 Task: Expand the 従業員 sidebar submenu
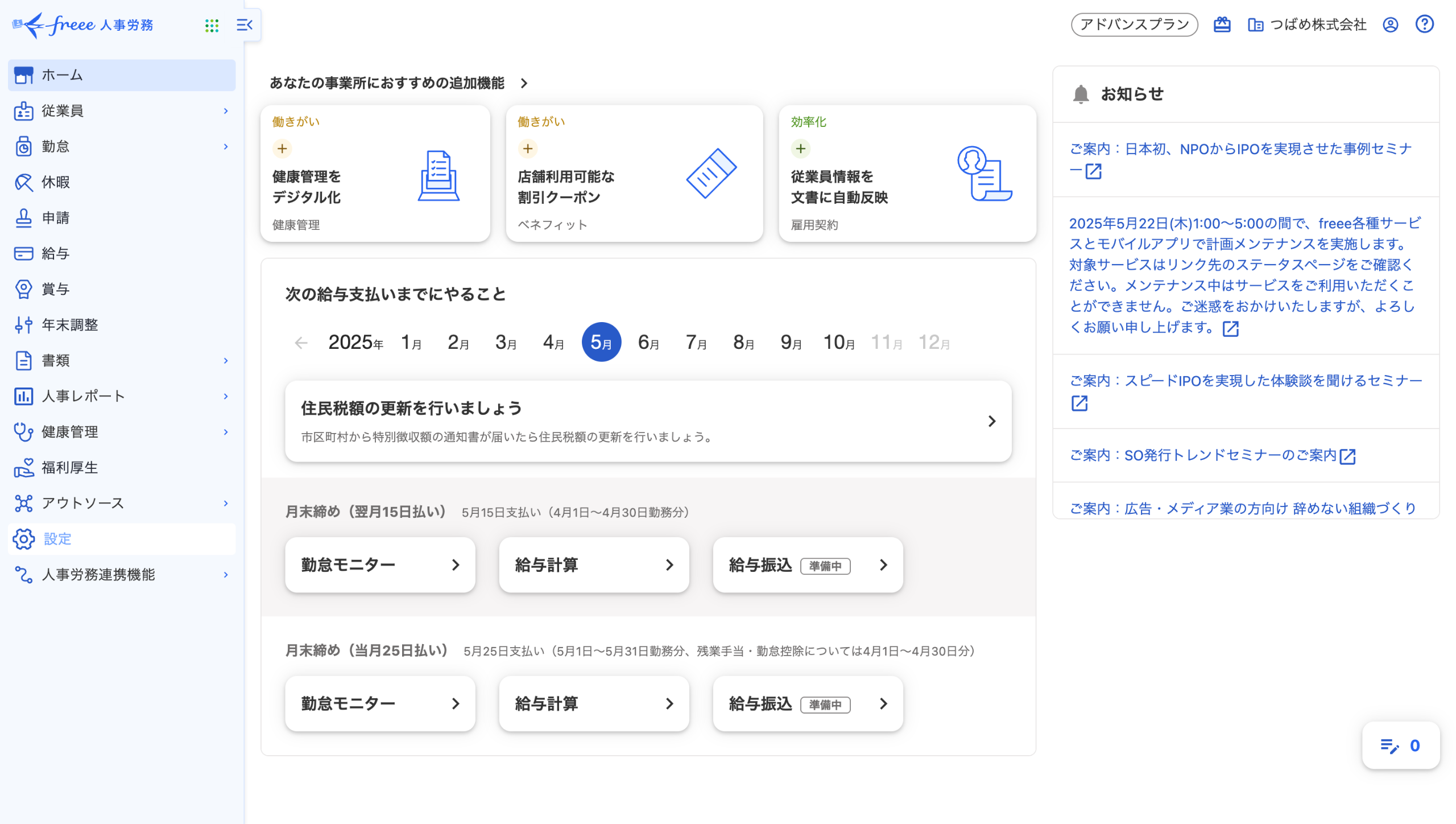[x=226, y=111]
